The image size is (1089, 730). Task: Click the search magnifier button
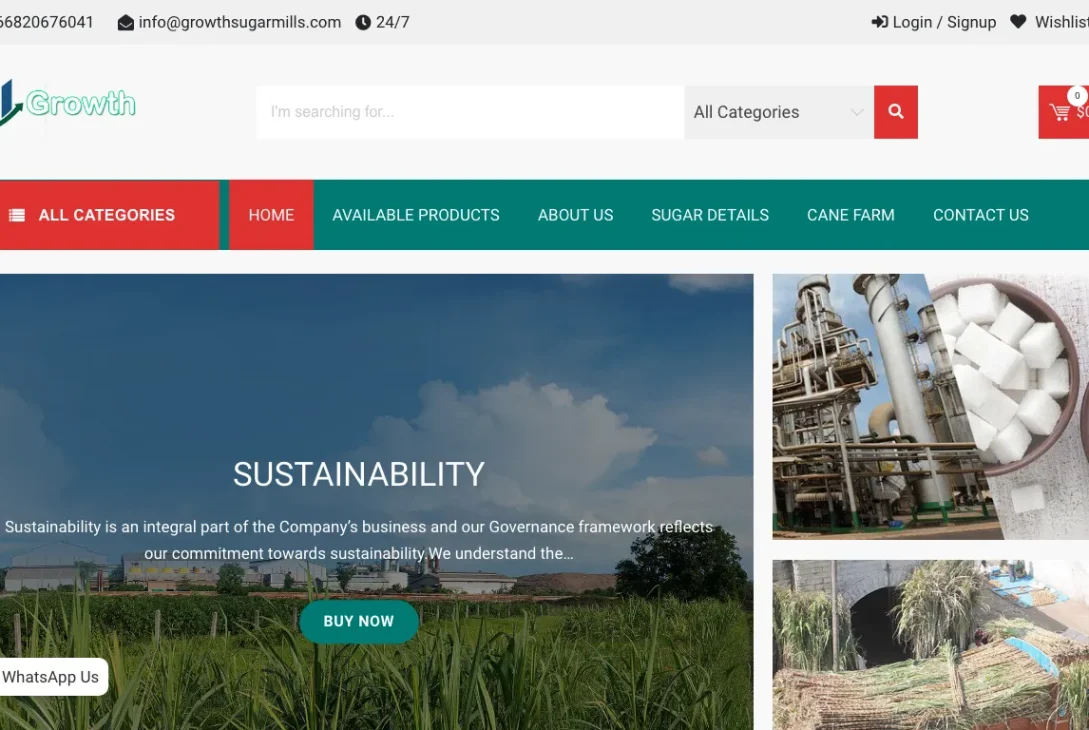coord(895,111)
